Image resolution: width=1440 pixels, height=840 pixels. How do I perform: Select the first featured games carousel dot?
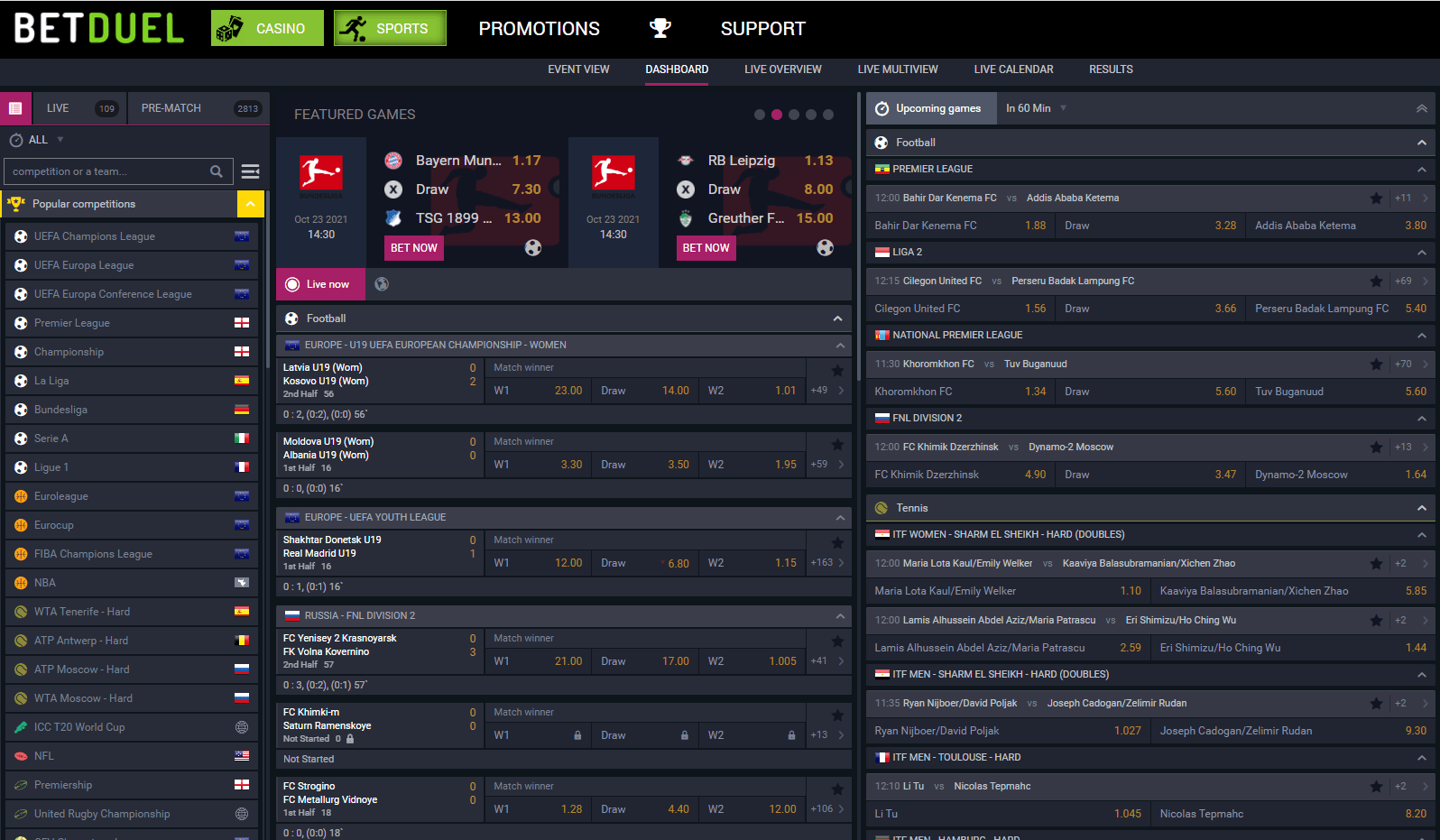point(760,115)
